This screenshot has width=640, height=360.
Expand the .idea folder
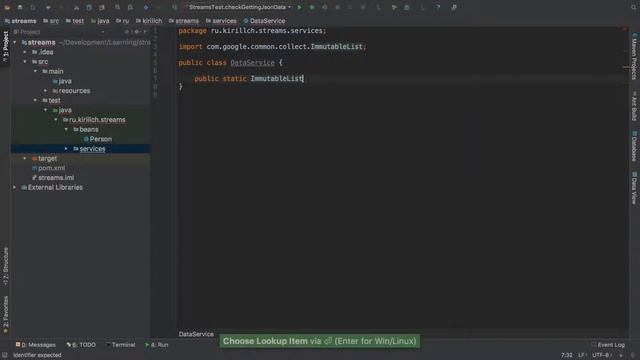[x=25, y=52]
